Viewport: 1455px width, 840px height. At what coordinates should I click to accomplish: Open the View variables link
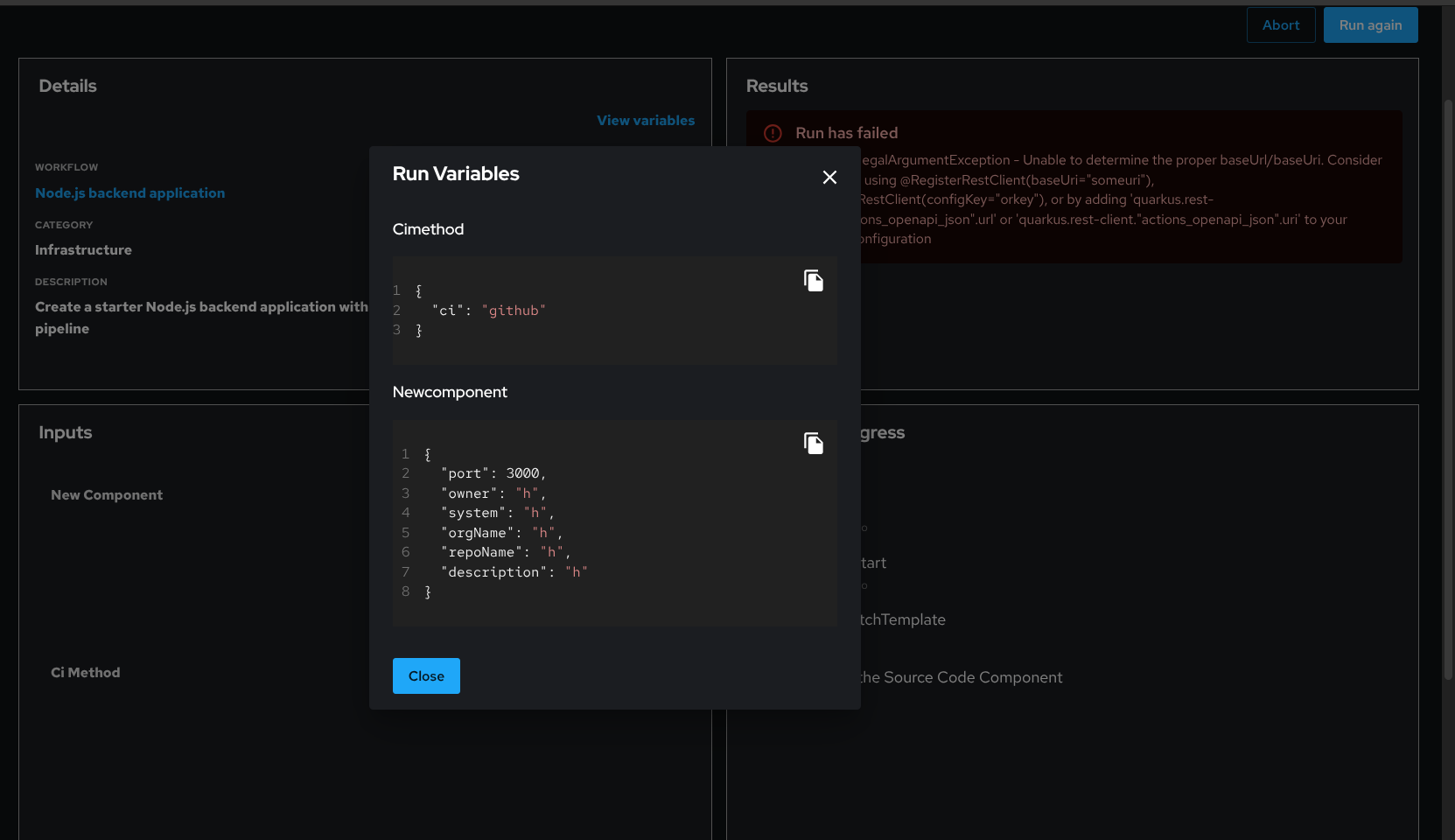coord(645,121)
